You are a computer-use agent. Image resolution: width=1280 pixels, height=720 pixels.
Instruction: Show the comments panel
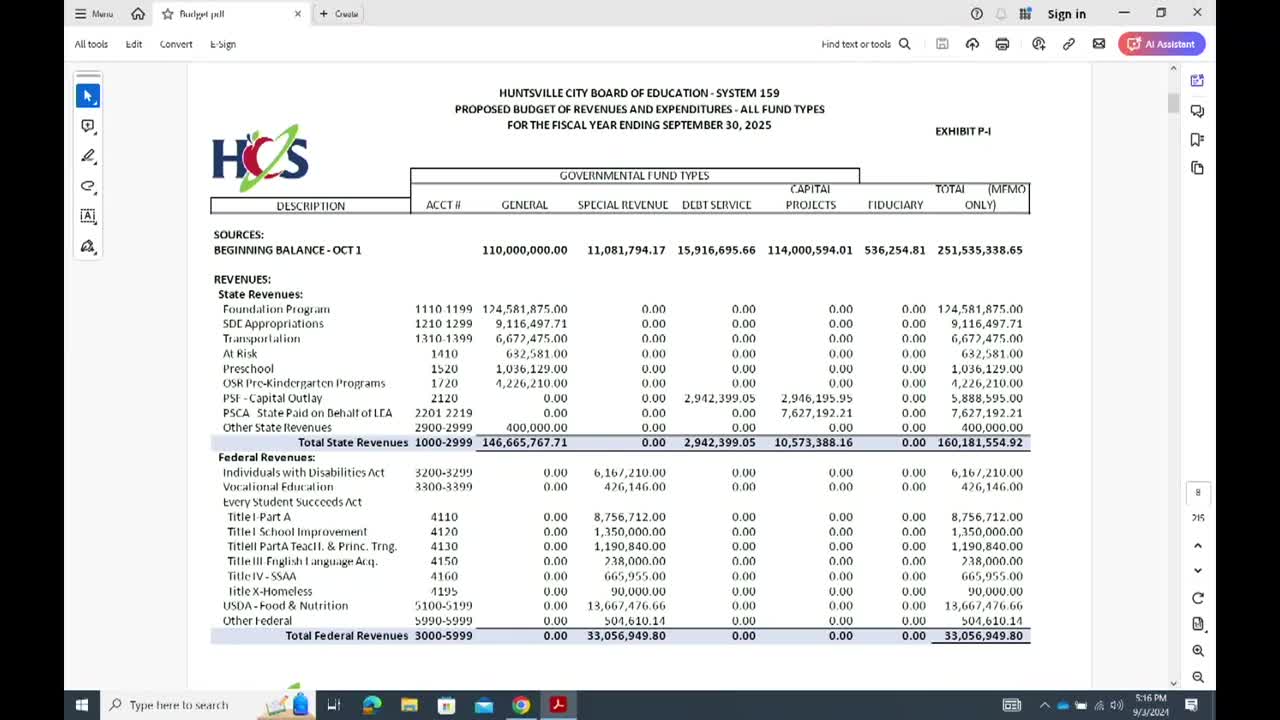point(1197,110)
